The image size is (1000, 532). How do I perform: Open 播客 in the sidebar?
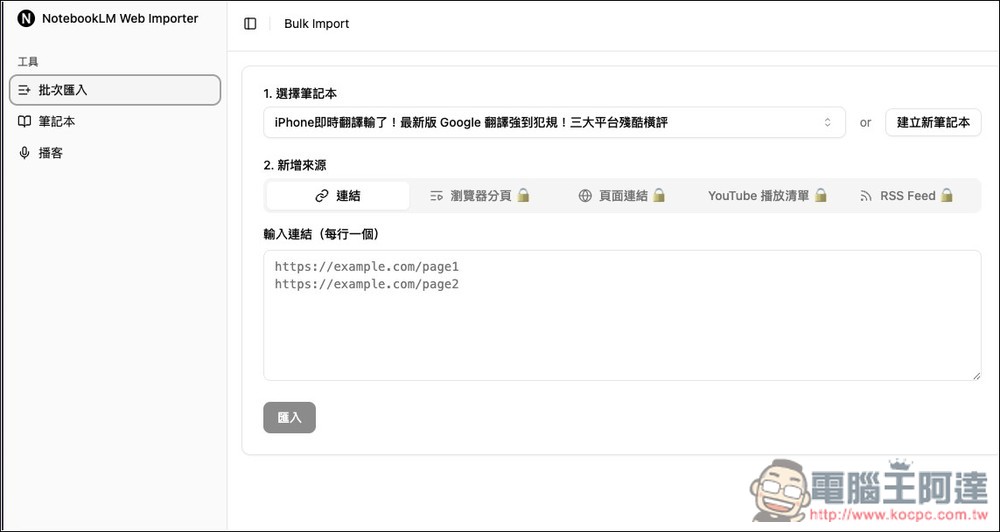pos(115,153)
